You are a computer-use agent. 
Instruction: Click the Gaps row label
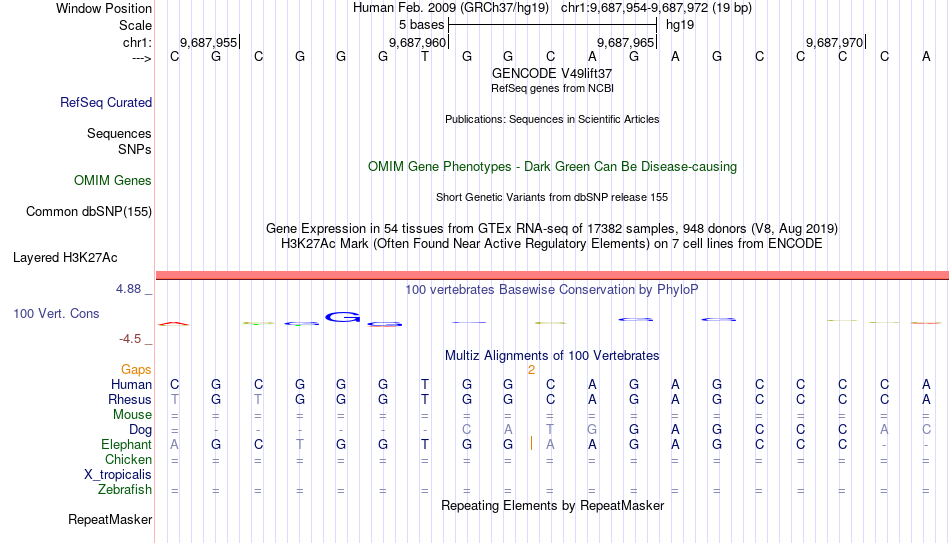tap(136, 370)
